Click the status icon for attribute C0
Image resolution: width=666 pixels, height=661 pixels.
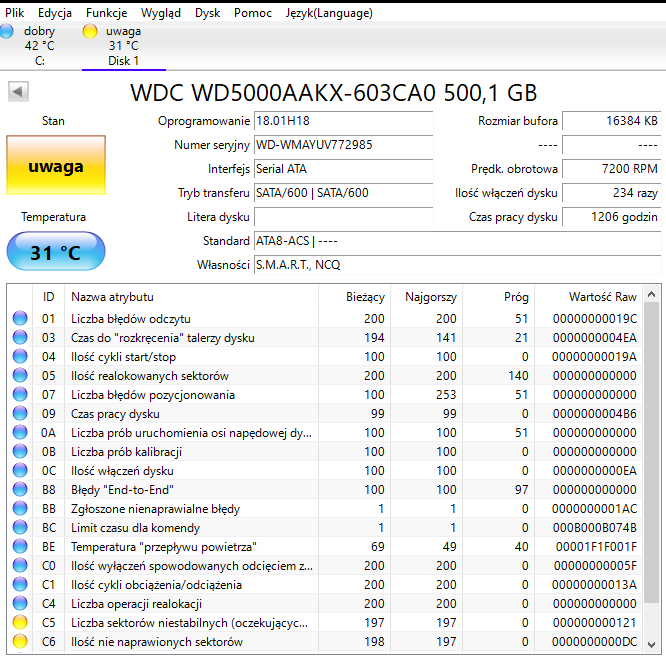20,565
